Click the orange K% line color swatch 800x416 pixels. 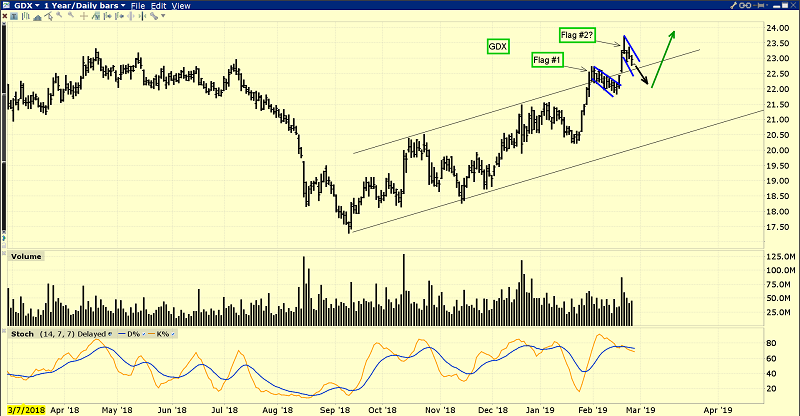[152, 334]
